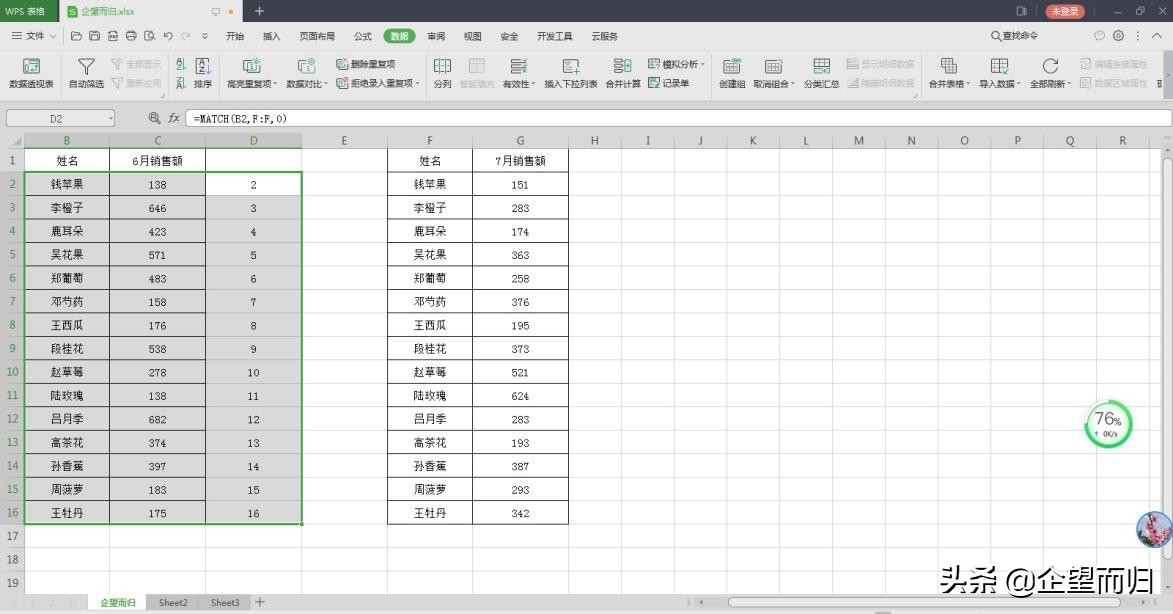The height and width of the screenshot is (614, 1173).
Task: Open the 插入 ribbon tab
Action: click(x=272, y=36)
